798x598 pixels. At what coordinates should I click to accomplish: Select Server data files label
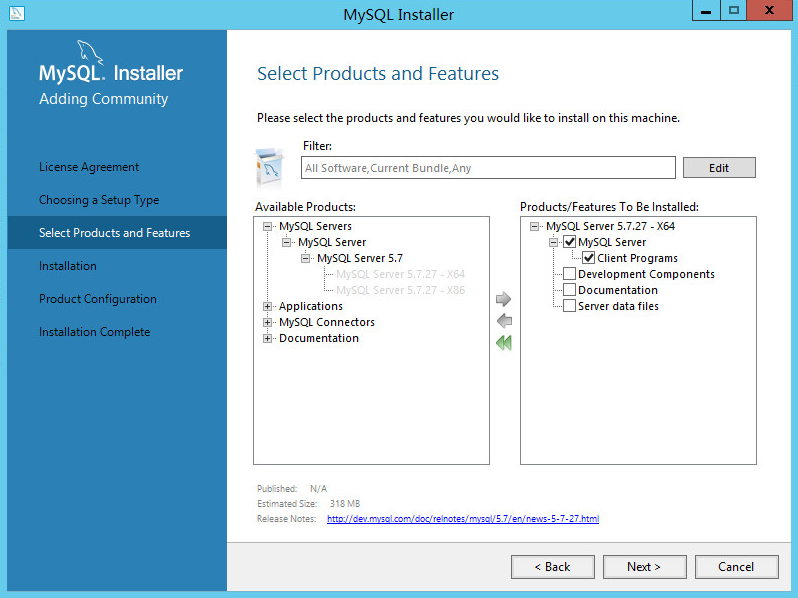[618, 306]
